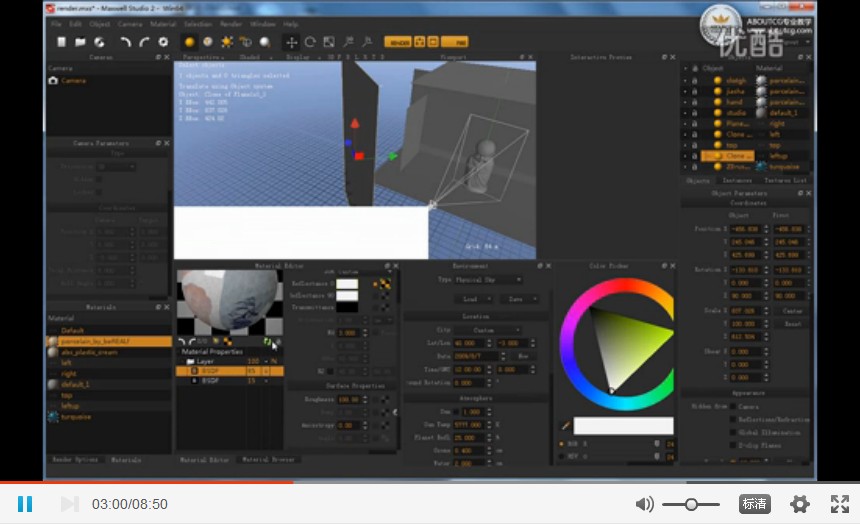Toggle Z-clip Planes checkbox
This screenshot has width=860, height=524.
[733, 445]
